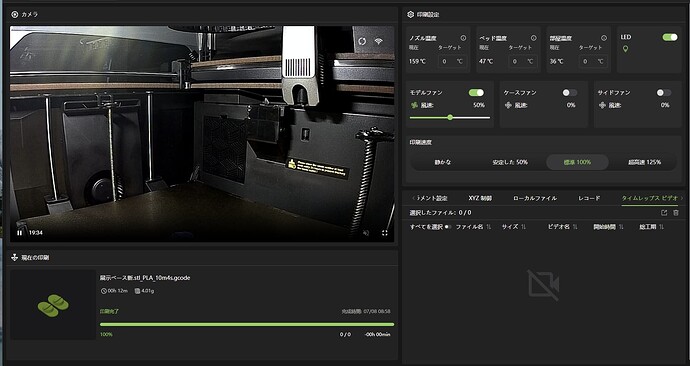Show info for chamber temperature

click(x=604, y=38)
